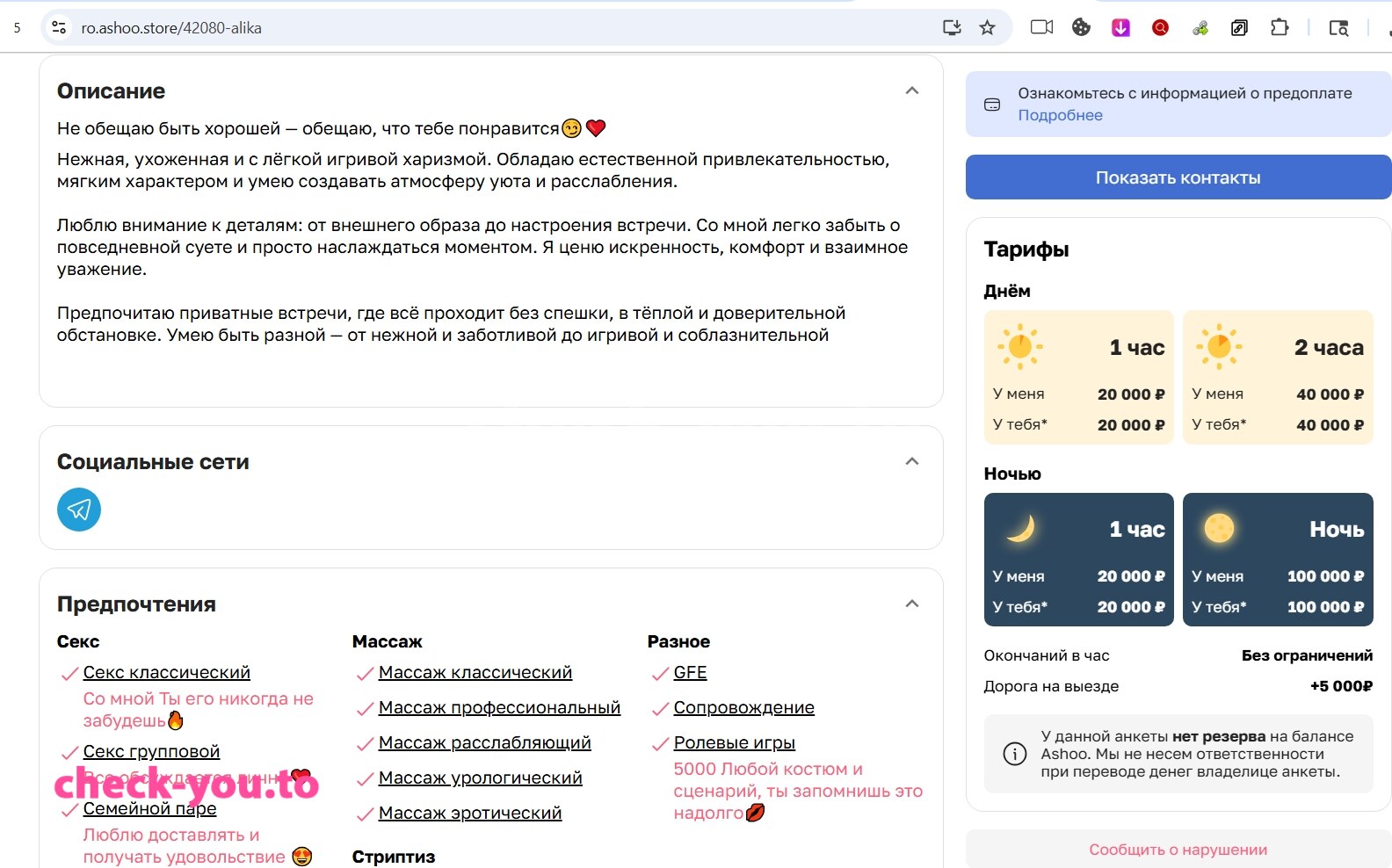Click the site information icon in address bar
Screen dimensions: 1392x868
coord(59,27)
